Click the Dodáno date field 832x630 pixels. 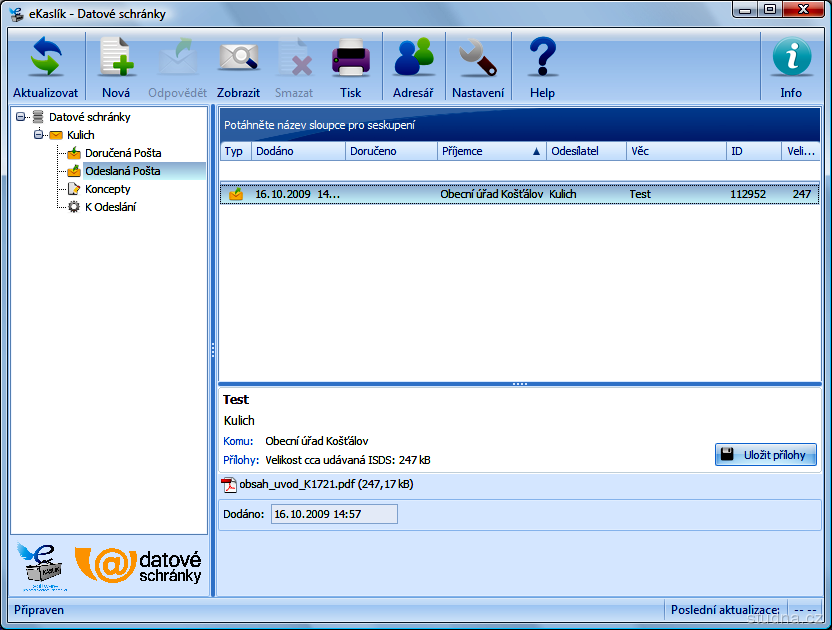[x=334, y=514]
